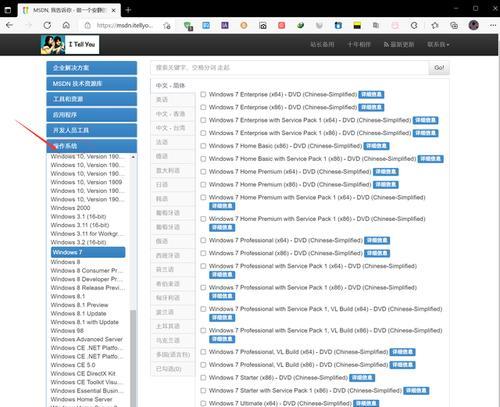
Task: Show details for Windows 7 Professional (x64)
Action: coord(377,240)
